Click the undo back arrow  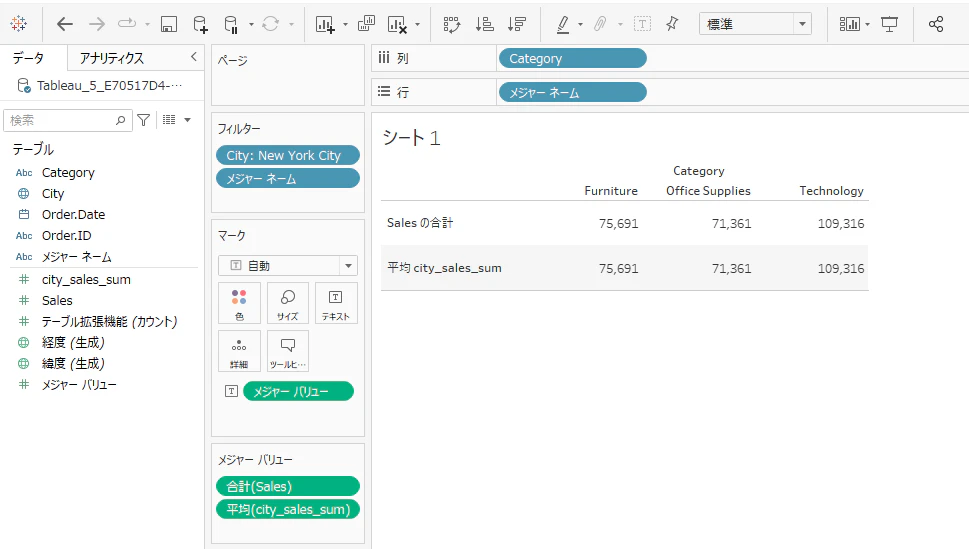click(x=65, y=24)
